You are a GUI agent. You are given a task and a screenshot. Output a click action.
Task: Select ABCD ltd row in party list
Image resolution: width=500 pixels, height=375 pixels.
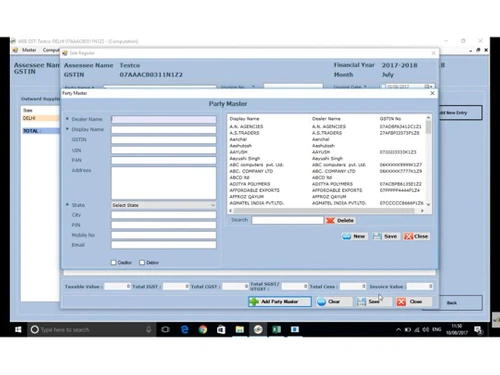click(326, 177)
